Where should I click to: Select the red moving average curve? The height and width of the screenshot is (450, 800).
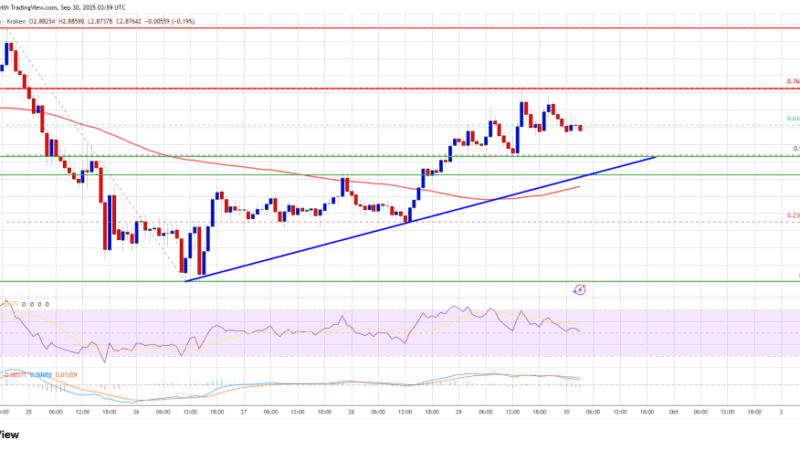click(x=290, y=170)
